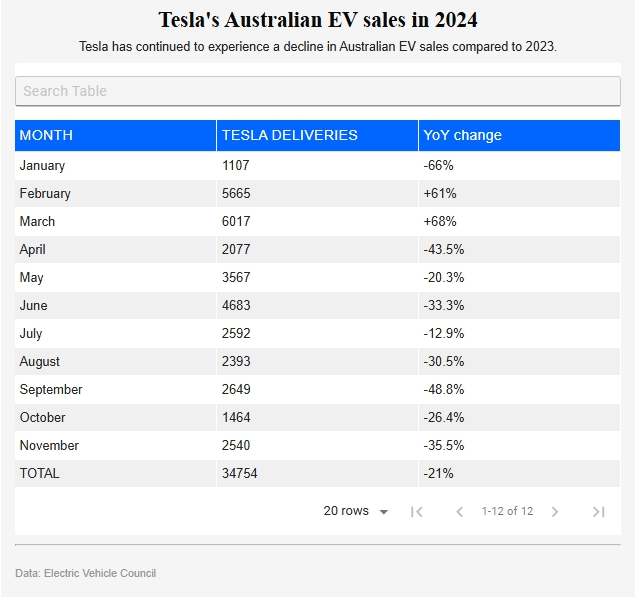Go to next table page
This screenshot has width=636, height=598.
point(555,512)
